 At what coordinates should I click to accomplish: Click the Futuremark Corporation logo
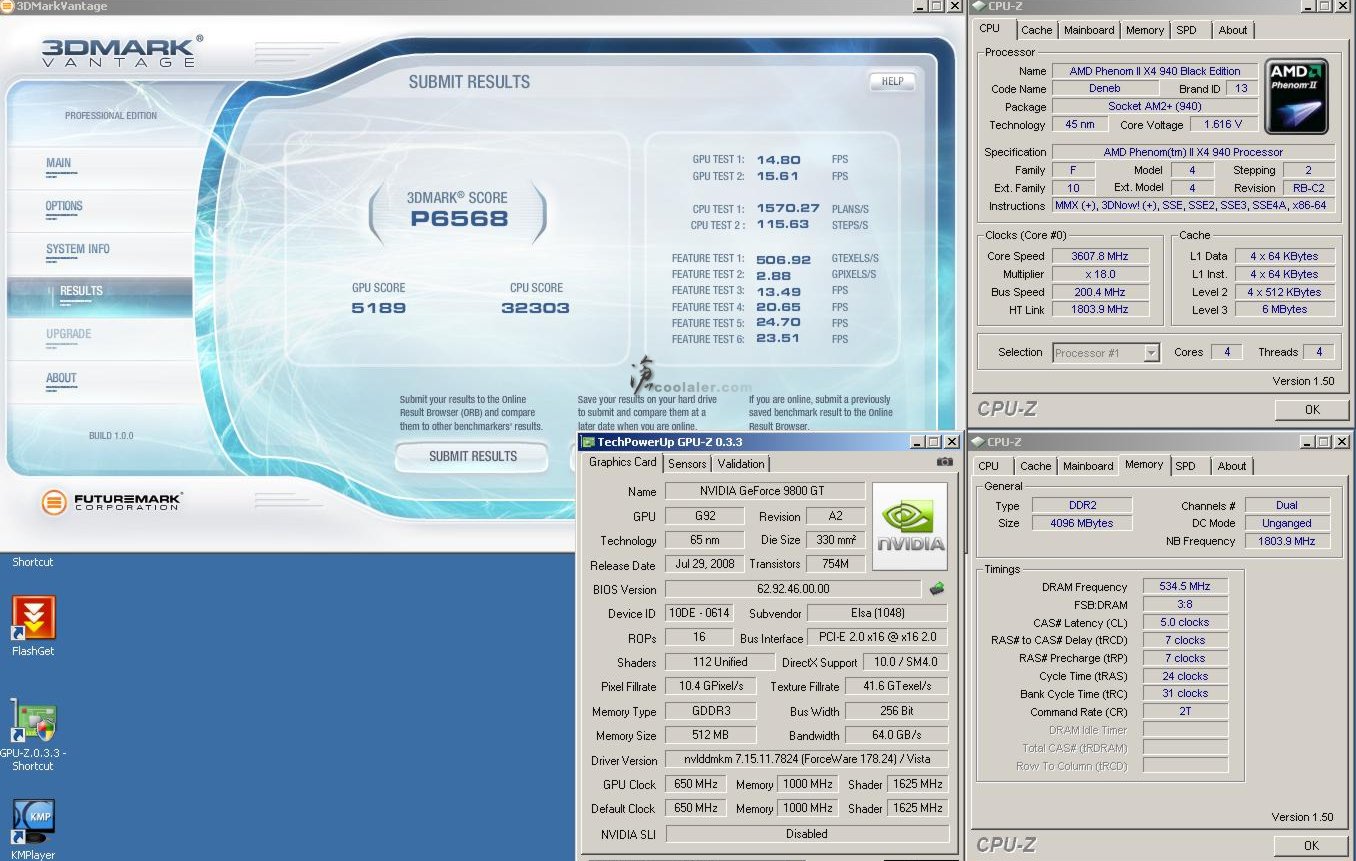tap(113, 502)
